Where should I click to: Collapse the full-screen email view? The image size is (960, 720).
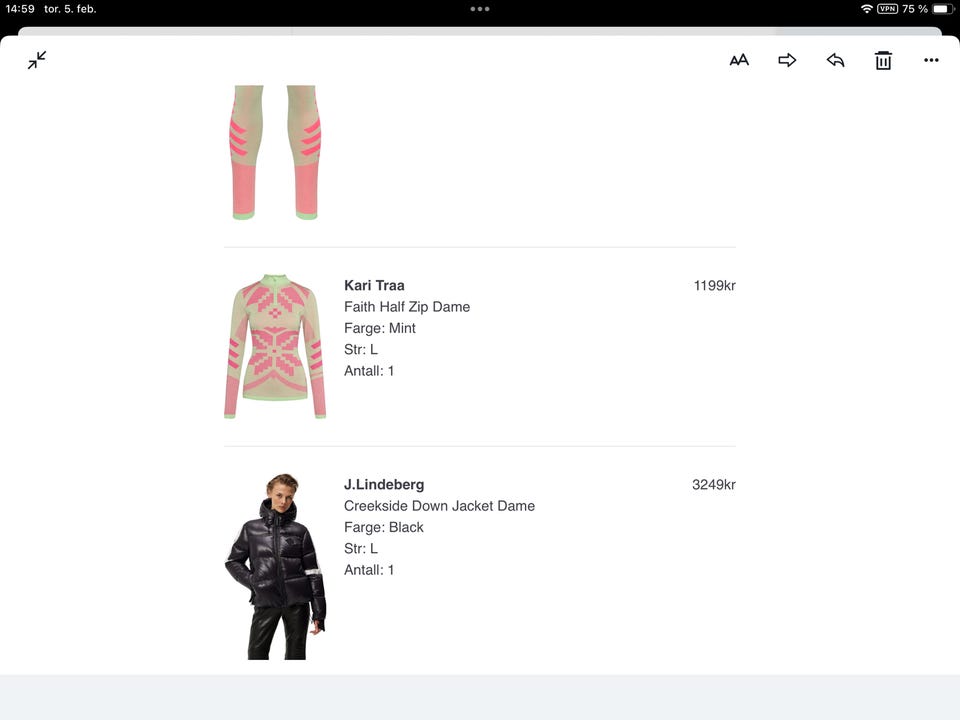tap(37, 60)
